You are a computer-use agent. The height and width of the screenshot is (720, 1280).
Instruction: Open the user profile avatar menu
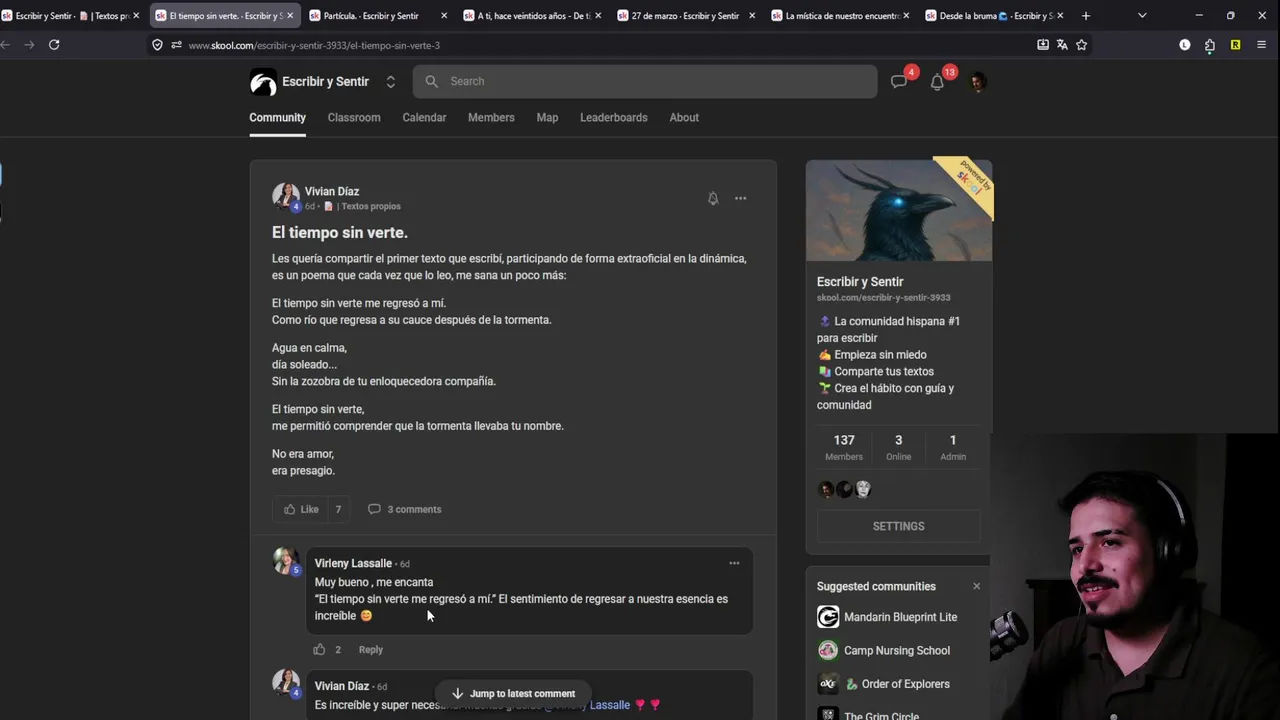click(x=978, y=82)
